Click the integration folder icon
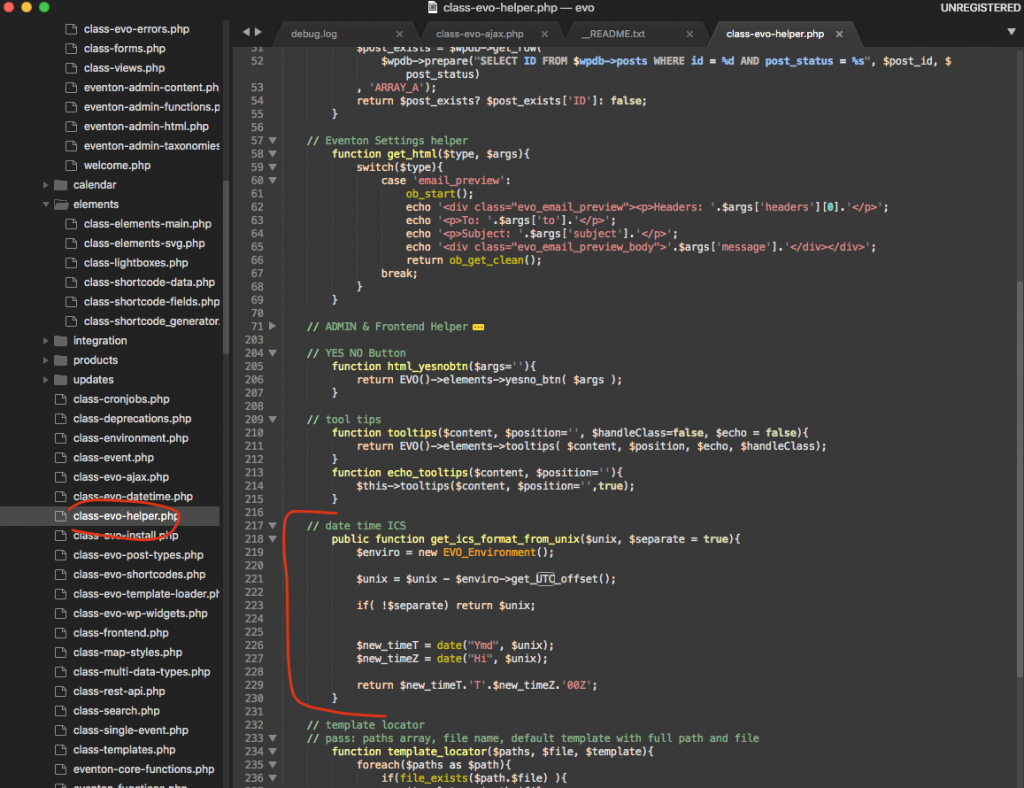1024x788 pixels. tap(61, 341)
